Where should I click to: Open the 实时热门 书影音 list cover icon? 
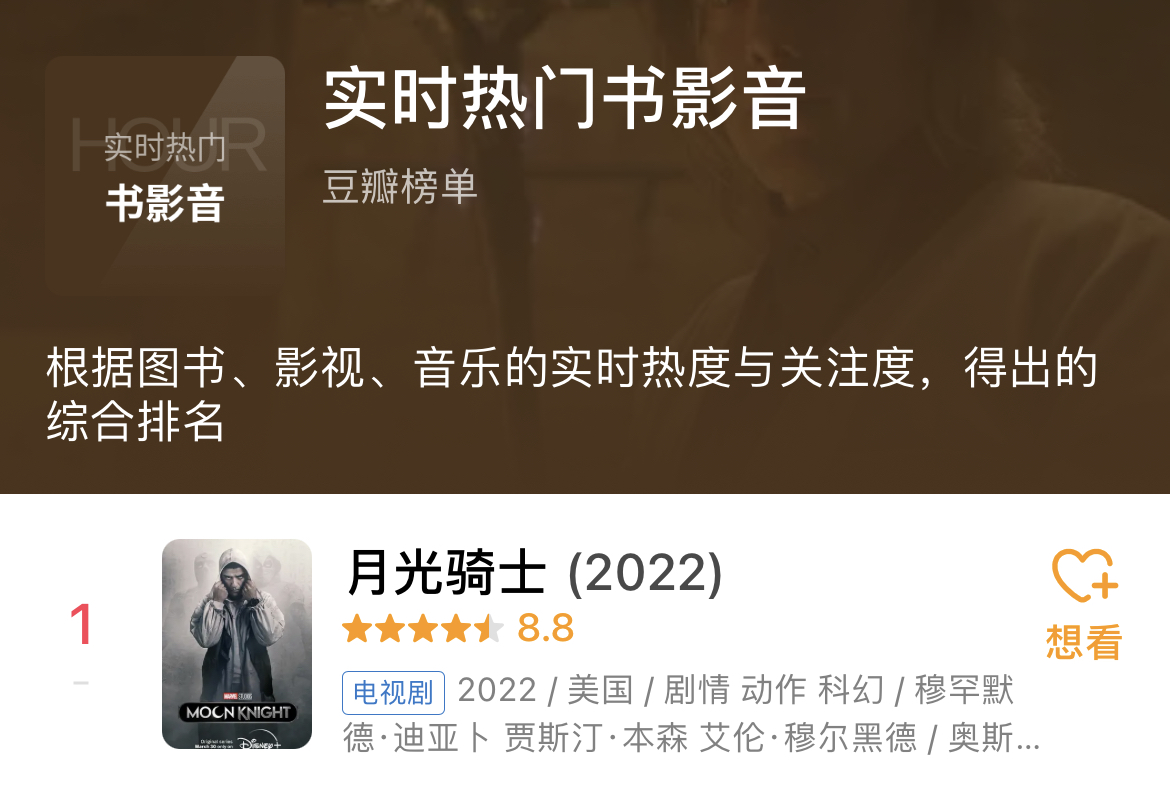[x=165, y=175]
